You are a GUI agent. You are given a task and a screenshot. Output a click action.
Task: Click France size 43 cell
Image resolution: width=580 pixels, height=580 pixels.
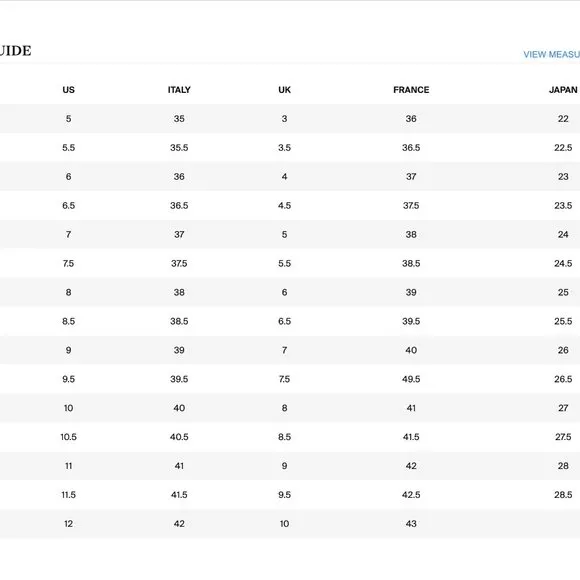[411, 524]
